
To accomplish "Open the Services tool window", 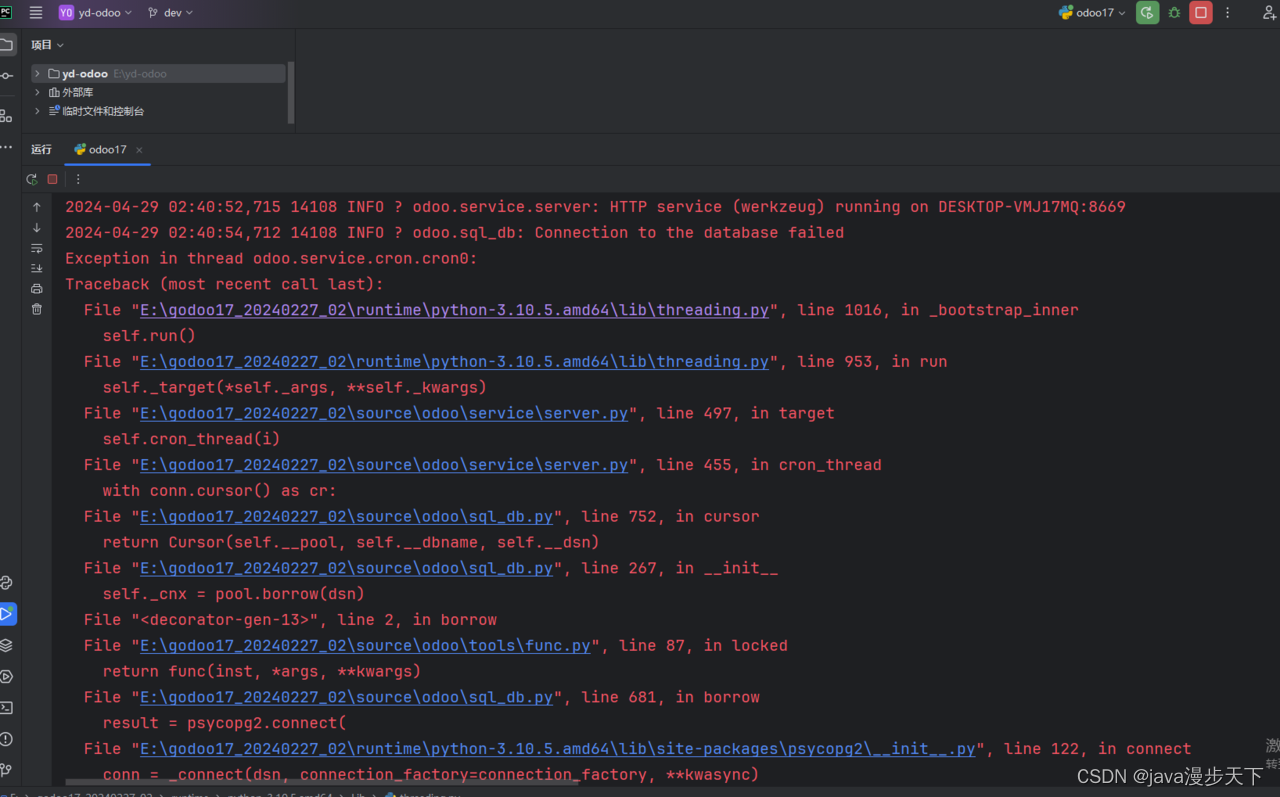I will point(7,677).
